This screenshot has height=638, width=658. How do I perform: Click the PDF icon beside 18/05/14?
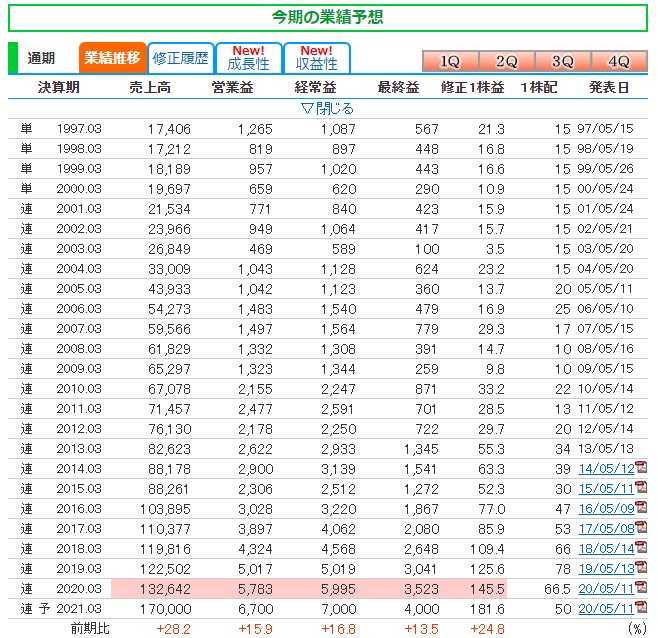tap(641, 548)
